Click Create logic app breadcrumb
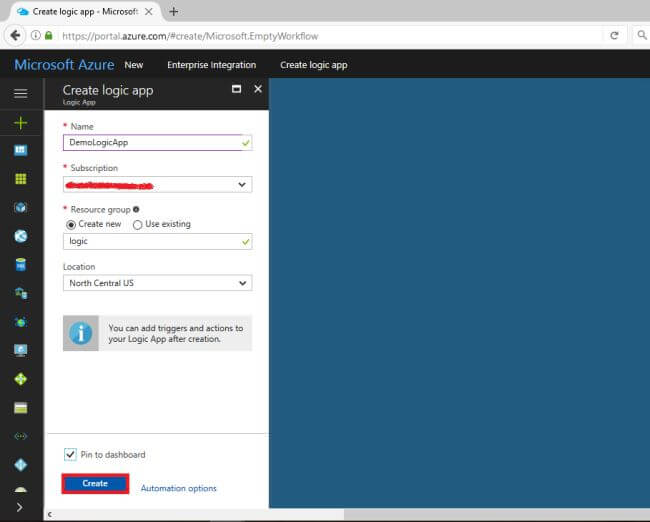Viewport: 650px width, 522px height. tap(314, 65)
